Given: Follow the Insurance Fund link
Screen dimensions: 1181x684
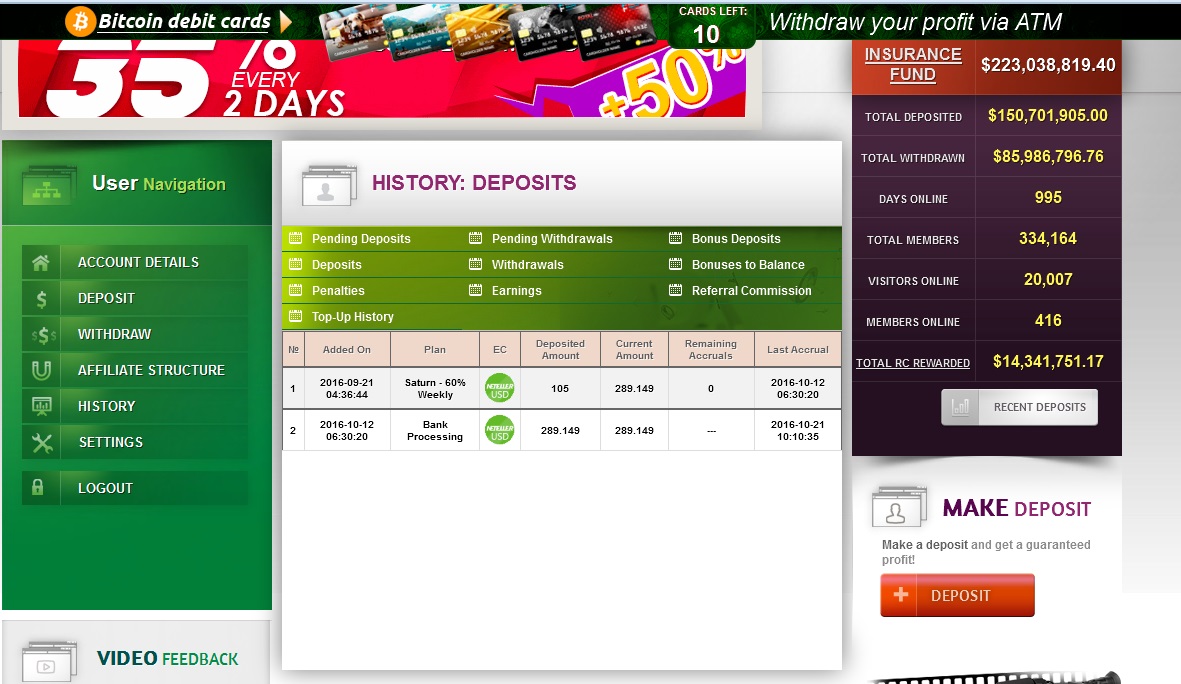Looking at the screenshot, I should pos(913,65).
